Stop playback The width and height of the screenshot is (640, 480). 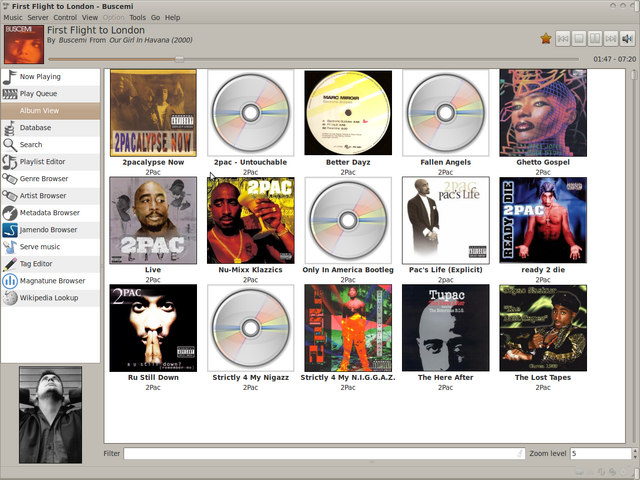[x=579, y=39]
